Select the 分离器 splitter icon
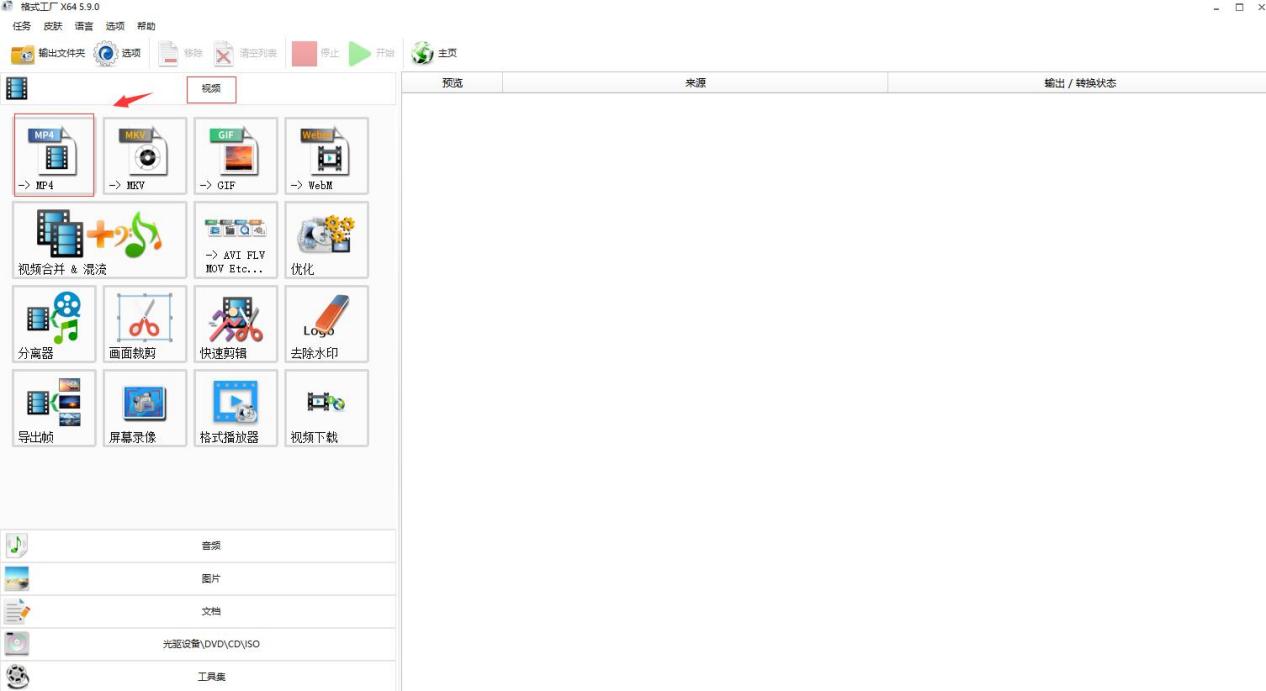Screen dimensions: 1266x691 54,323
